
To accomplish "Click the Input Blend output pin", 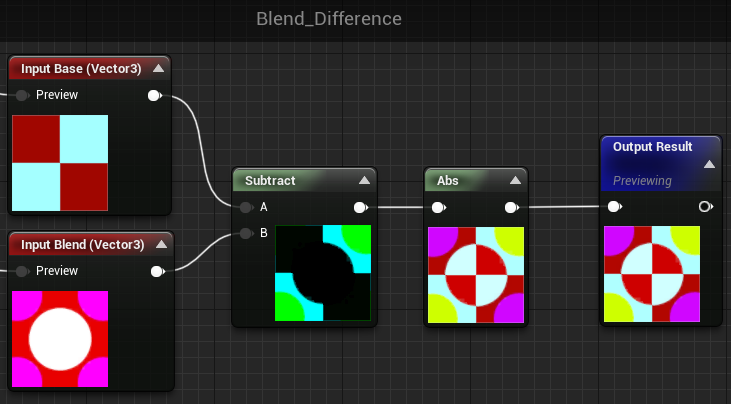I will (x=157, y=271).
